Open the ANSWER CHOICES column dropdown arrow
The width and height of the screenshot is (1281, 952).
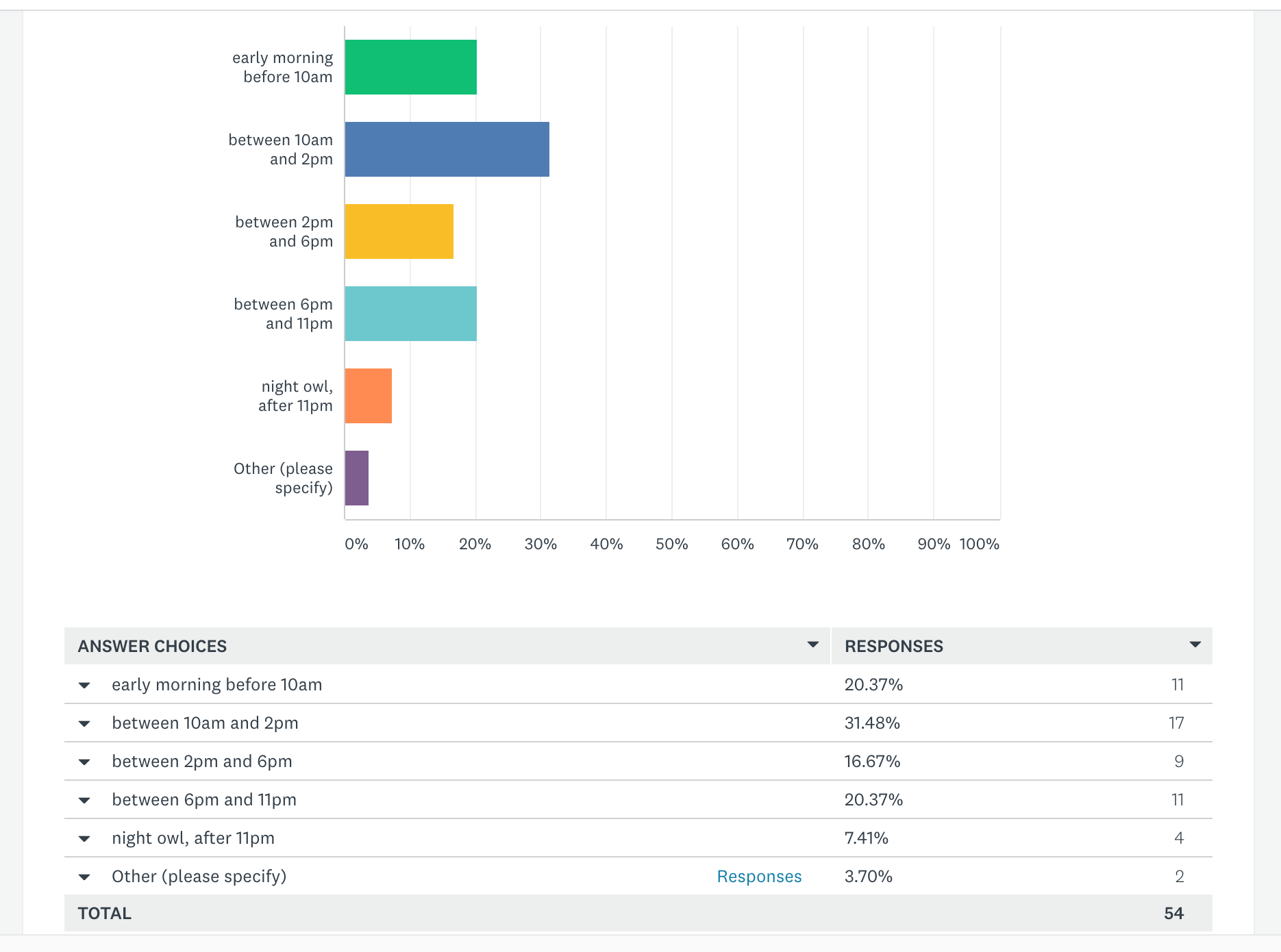click(813, 644)
